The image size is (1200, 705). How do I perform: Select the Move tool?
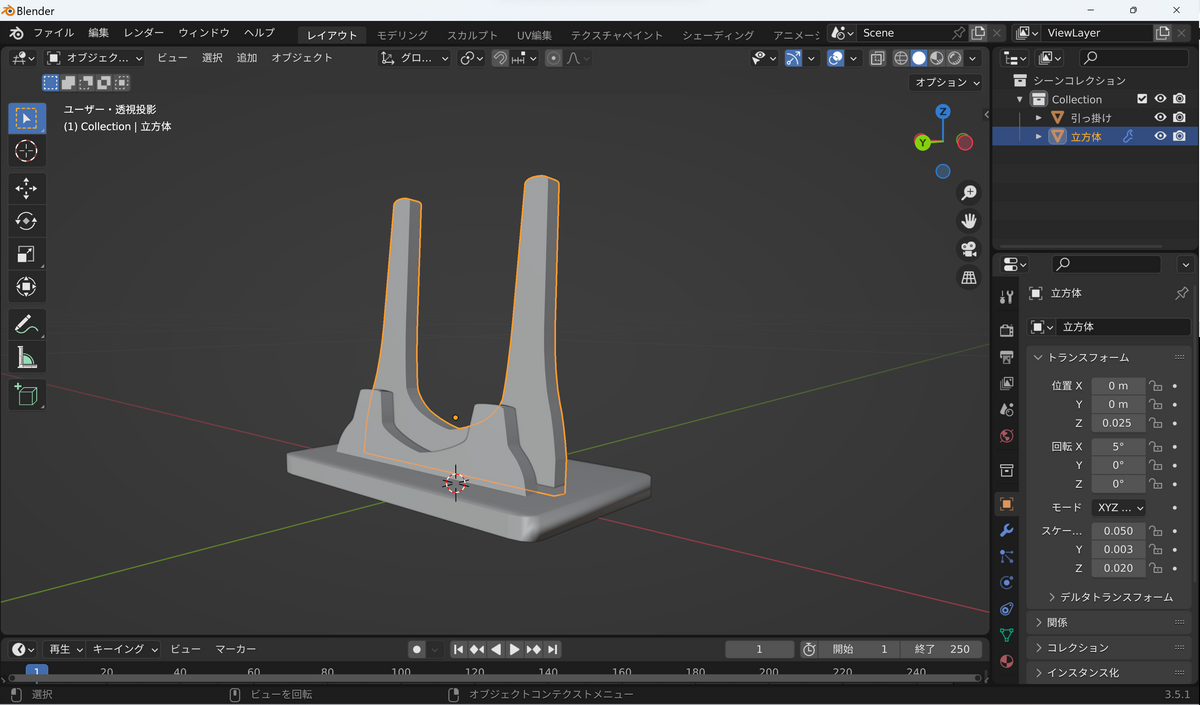(x=27, y=188)
